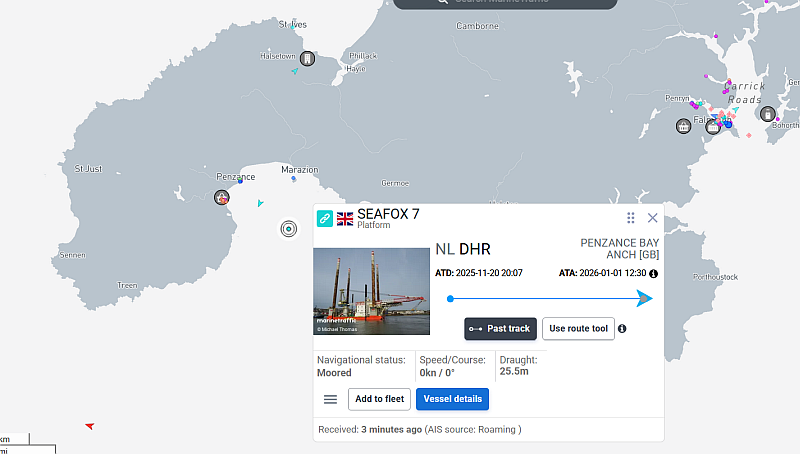This screenshot has height=454, width=800.
Task: Open the hamburger menu in vessel popup
Action: coord(330,399)
